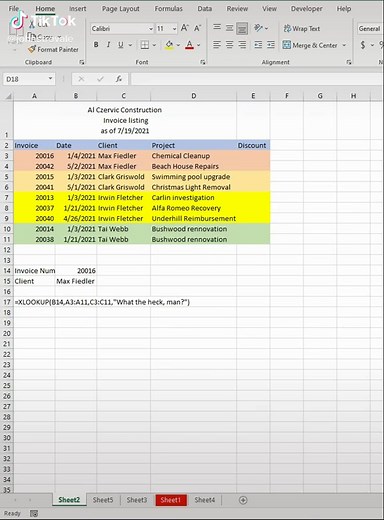Open Font settings dialog launcher

tap(203, 62)
